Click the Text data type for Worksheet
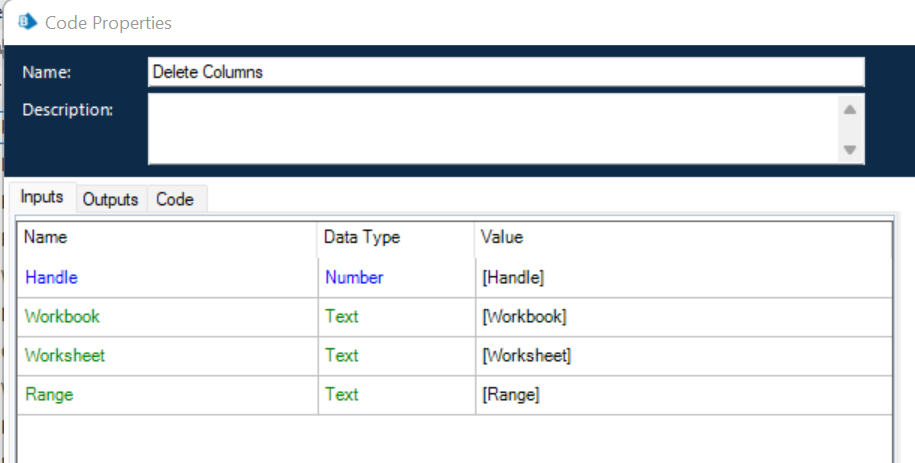Viewport: 915px width, 463px height. [397, 356]
